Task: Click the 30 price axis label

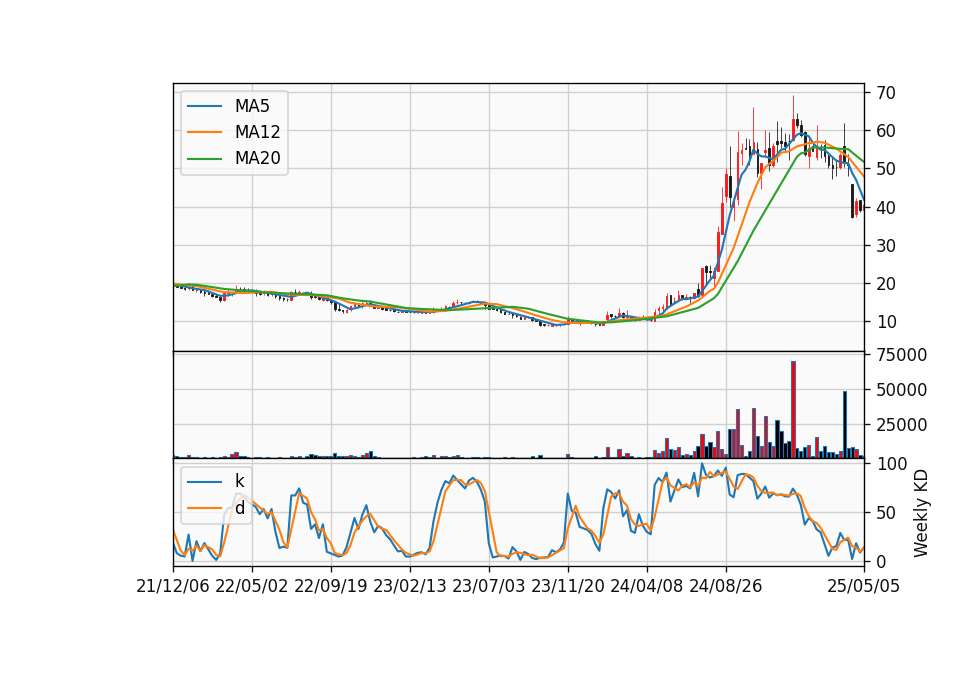Action: [886, 246]
